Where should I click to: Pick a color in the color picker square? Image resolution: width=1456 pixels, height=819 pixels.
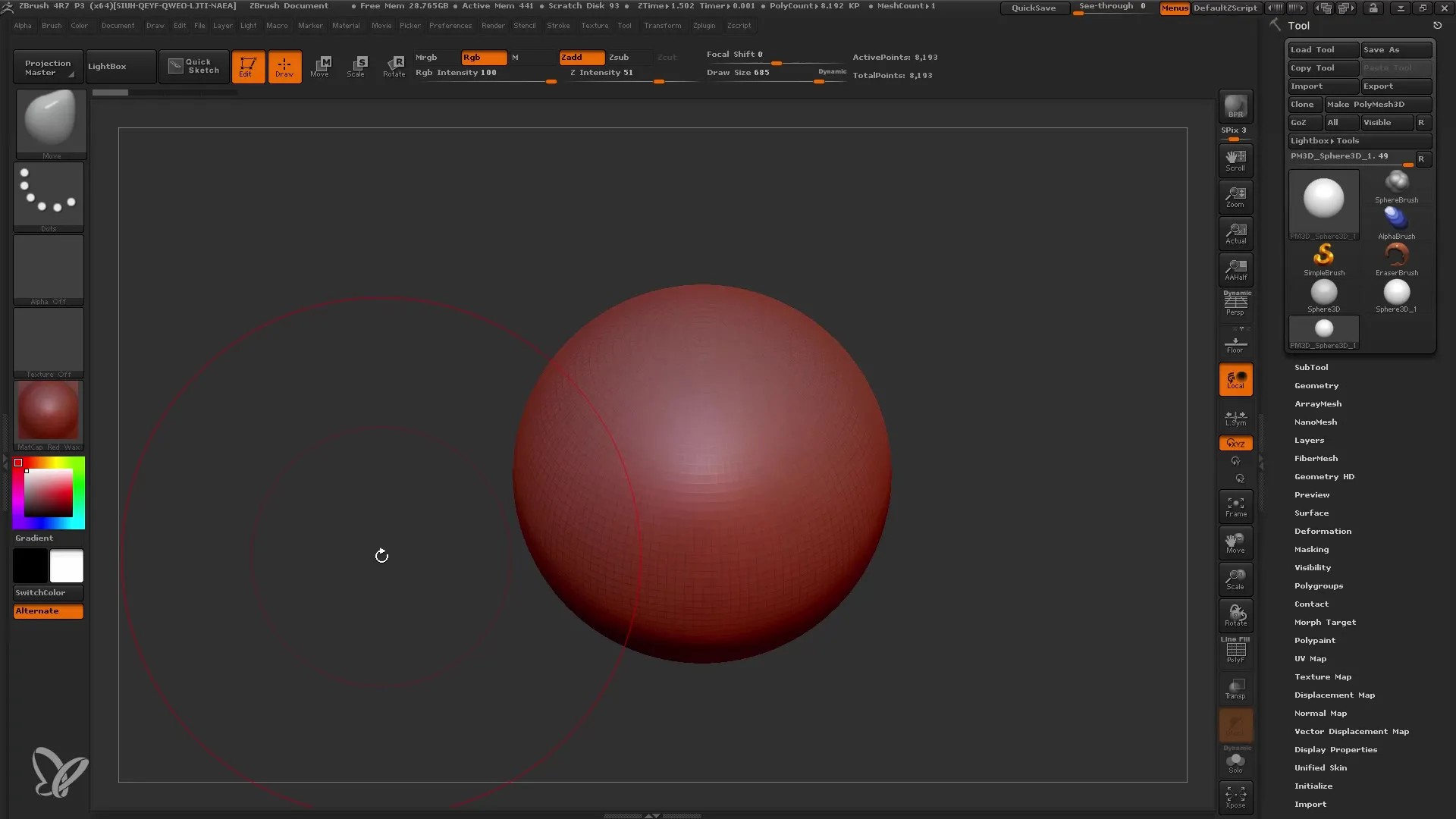point(49,493)
